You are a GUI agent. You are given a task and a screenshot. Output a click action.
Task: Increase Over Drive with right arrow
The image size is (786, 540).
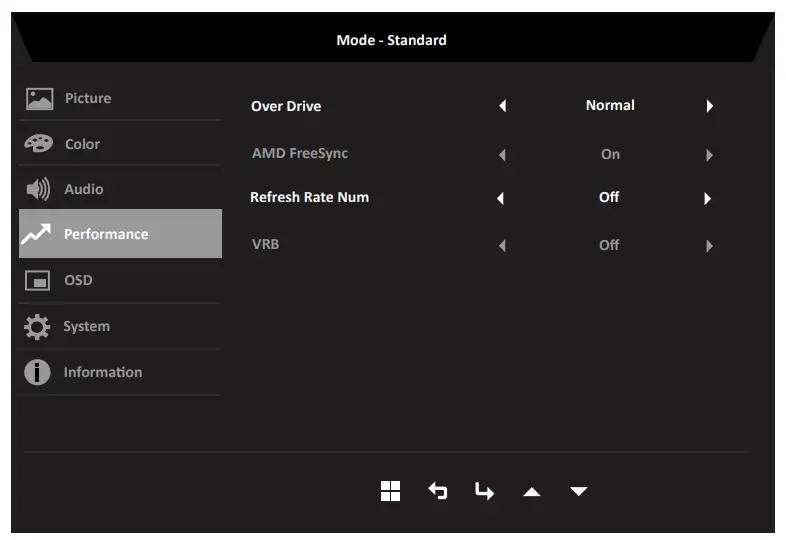tap(709, 106)
